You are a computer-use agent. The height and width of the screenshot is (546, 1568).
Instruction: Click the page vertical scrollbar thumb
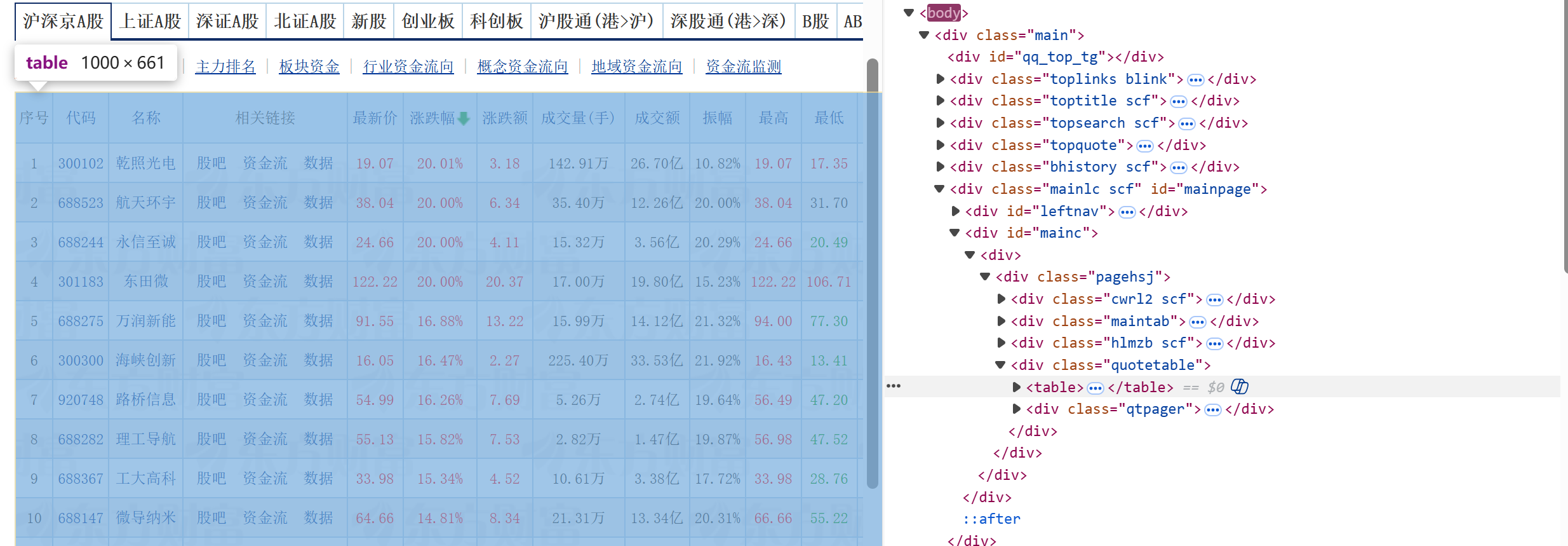coord(873,273)
